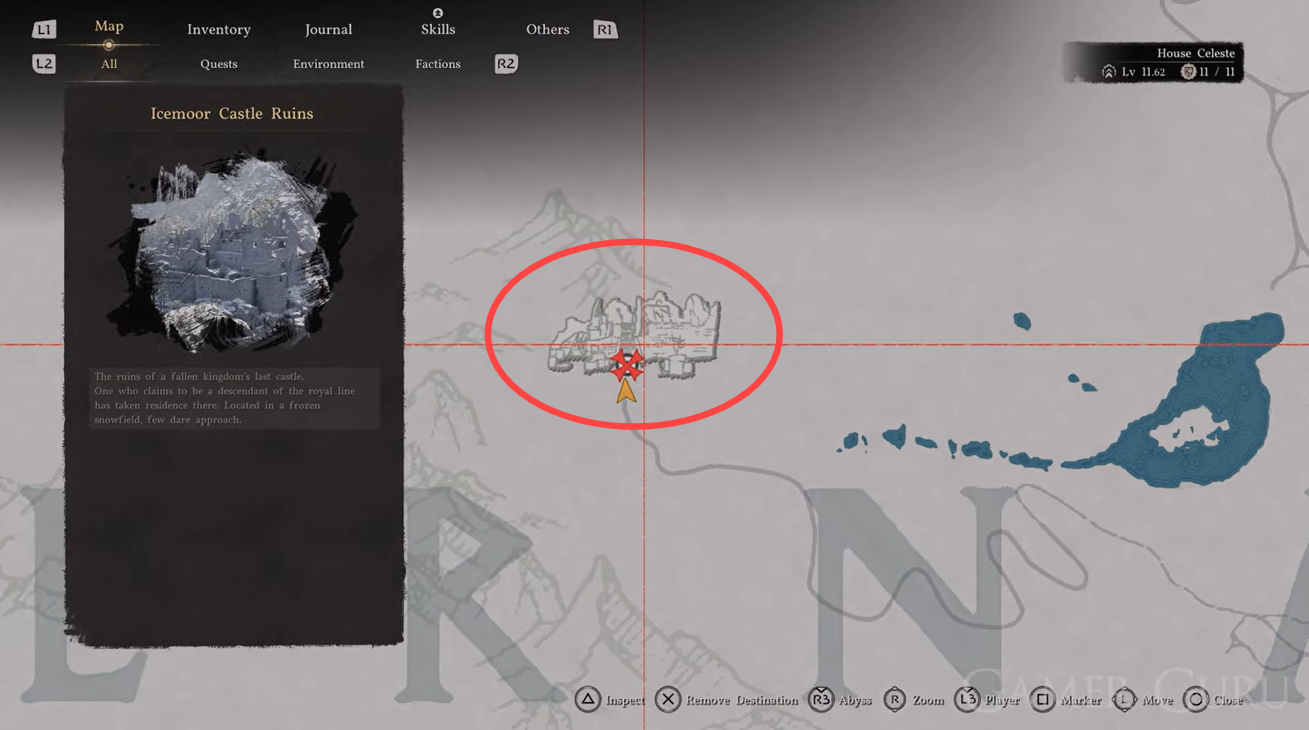Click the Inspect prompt label
The height and width of the screenshot is (730, 1309).
[x=625, y=701]
